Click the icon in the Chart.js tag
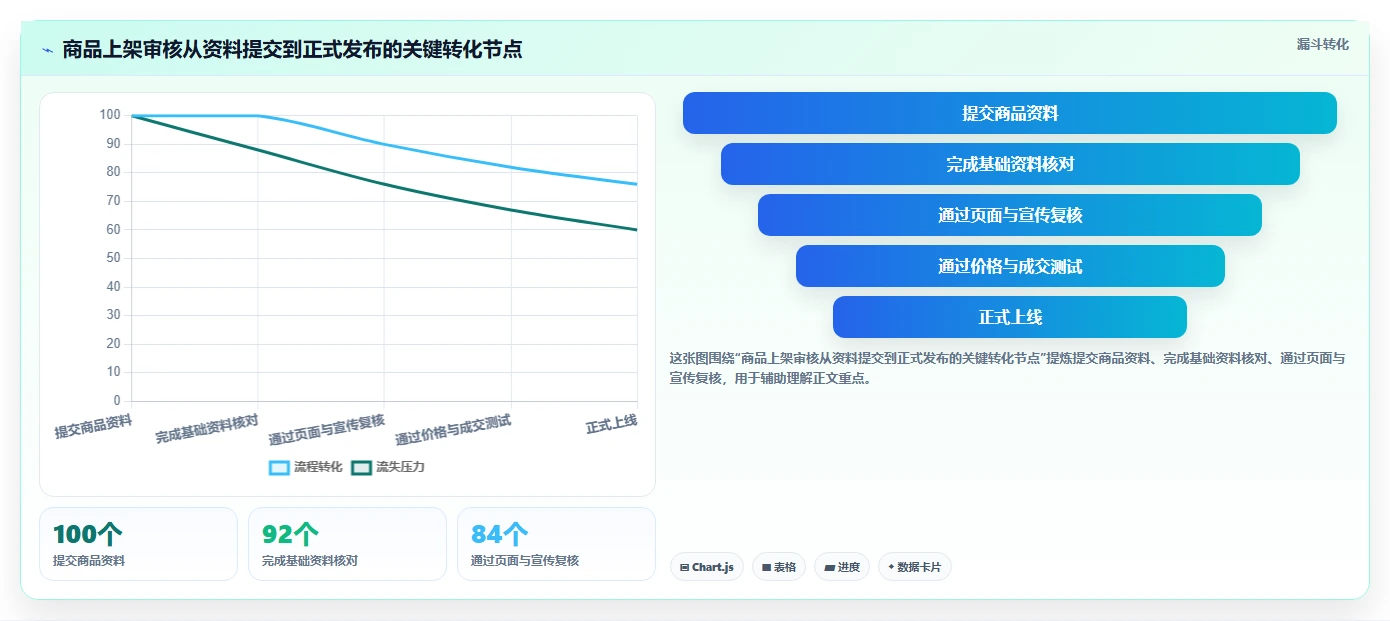Screen dimensions: 1390x621 [x=684, y=567]
